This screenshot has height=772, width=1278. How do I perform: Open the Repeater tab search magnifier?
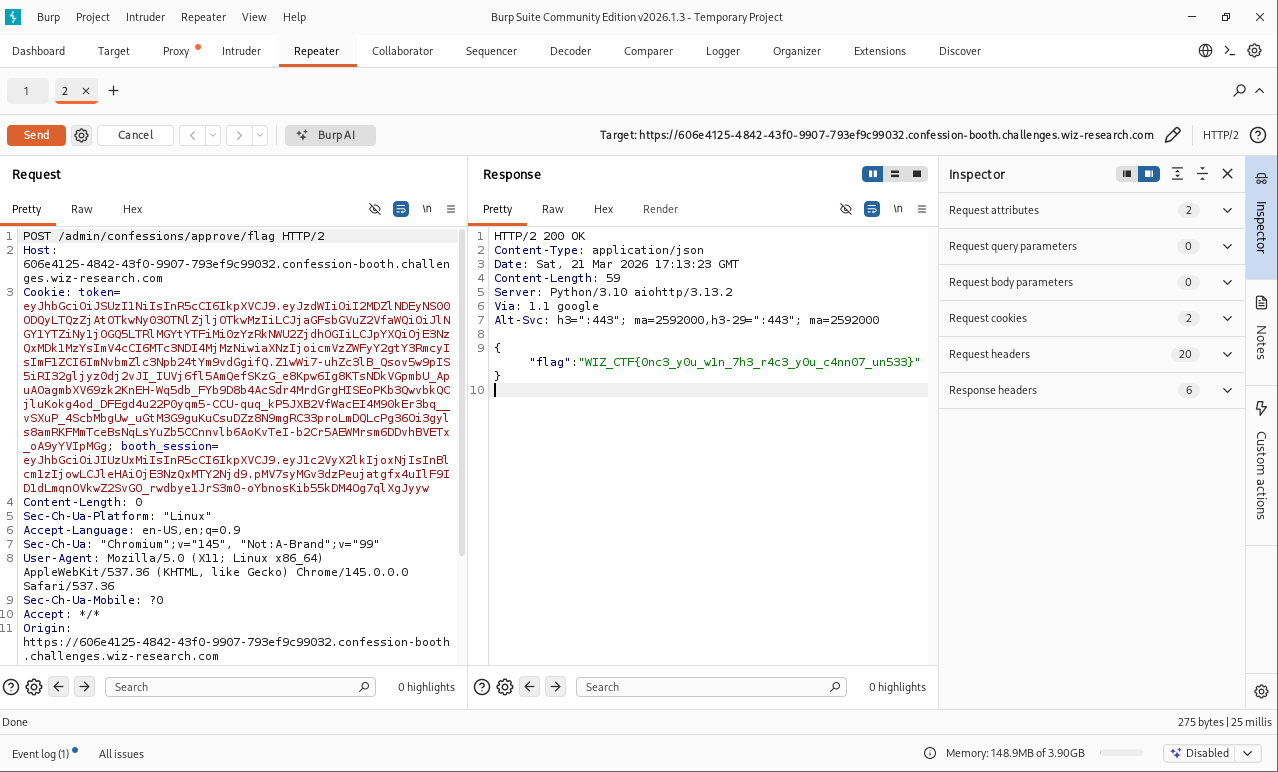click(x=1240, y=91)
